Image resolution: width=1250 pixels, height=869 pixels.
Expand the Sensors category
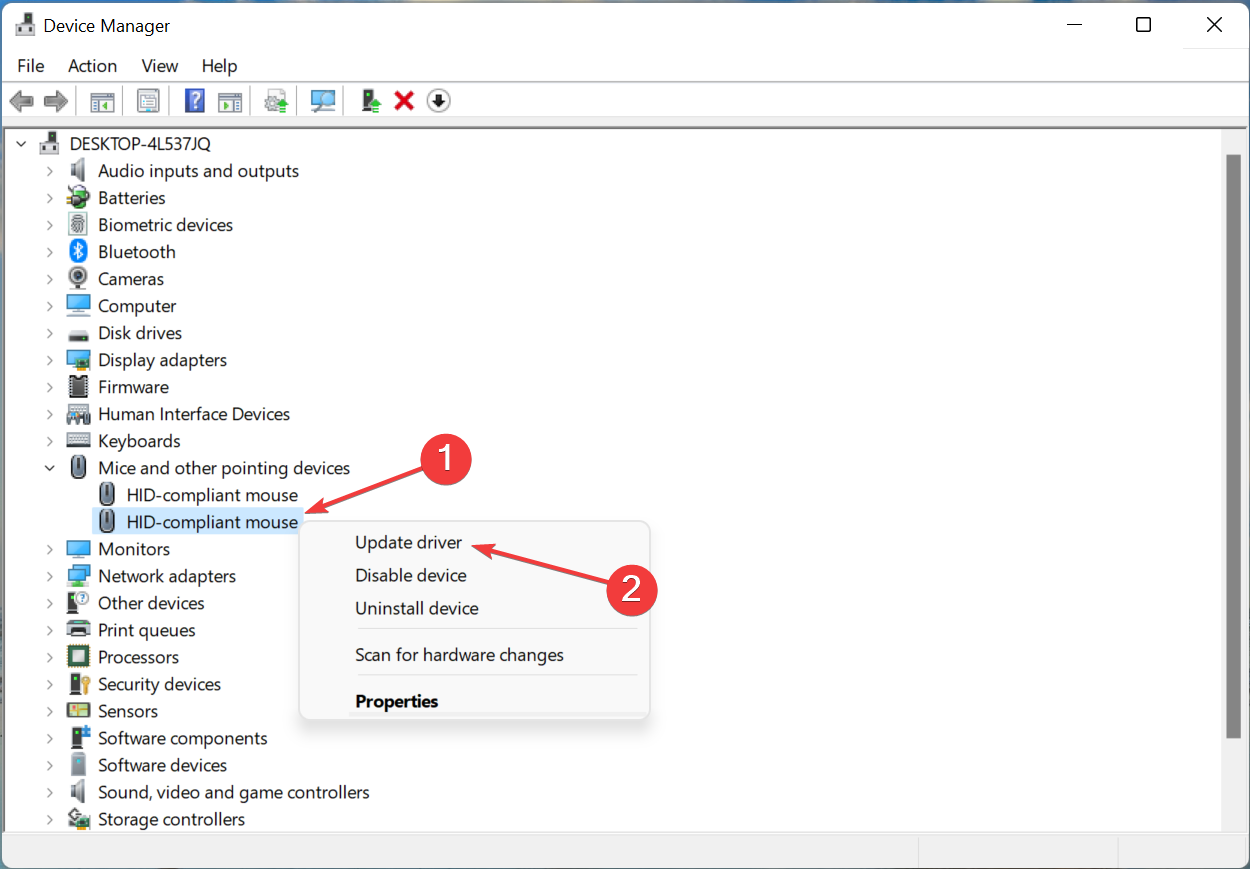(49, 711)
